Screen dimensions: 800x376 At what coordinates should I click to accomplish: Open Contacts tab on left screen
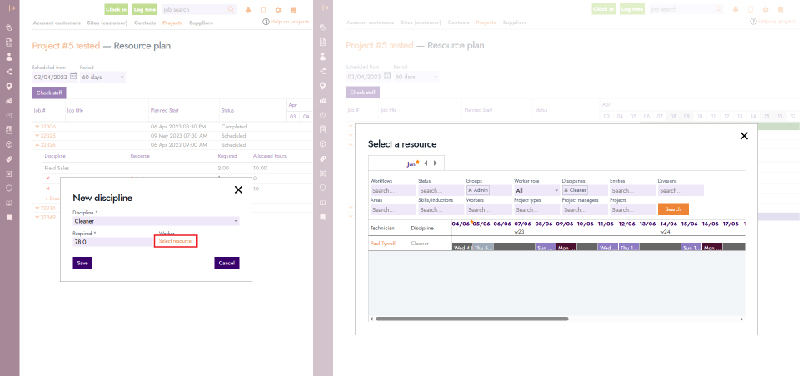point(145,23)
